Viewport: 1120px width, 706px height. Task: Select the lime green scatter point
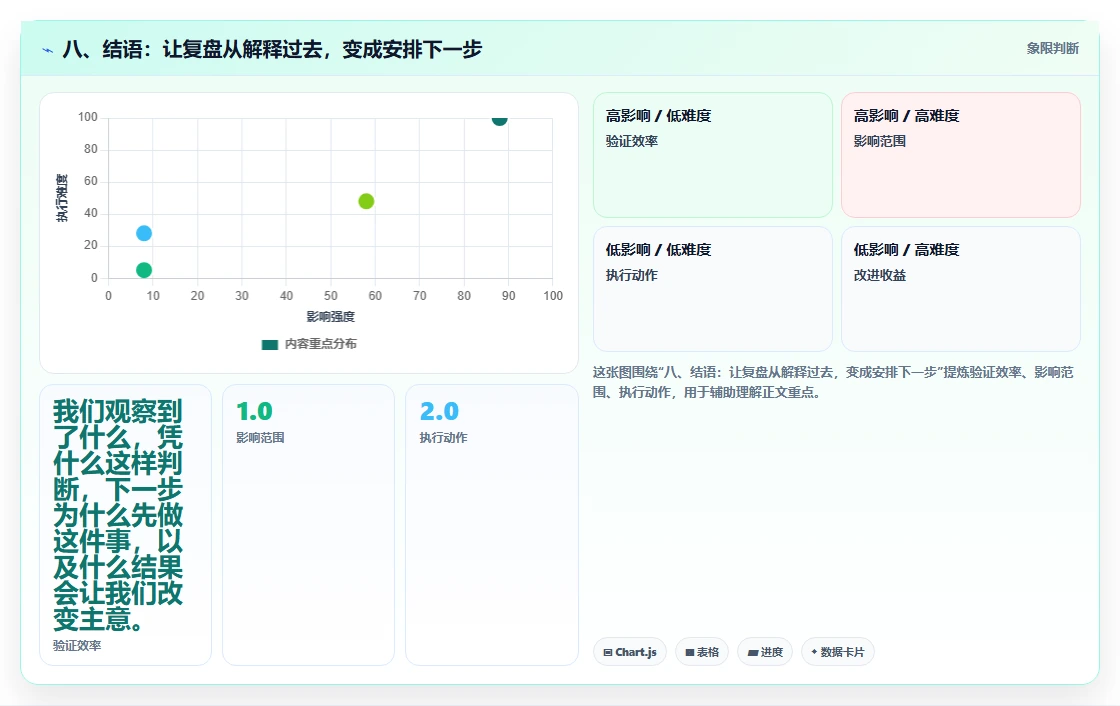coord(366,201)
